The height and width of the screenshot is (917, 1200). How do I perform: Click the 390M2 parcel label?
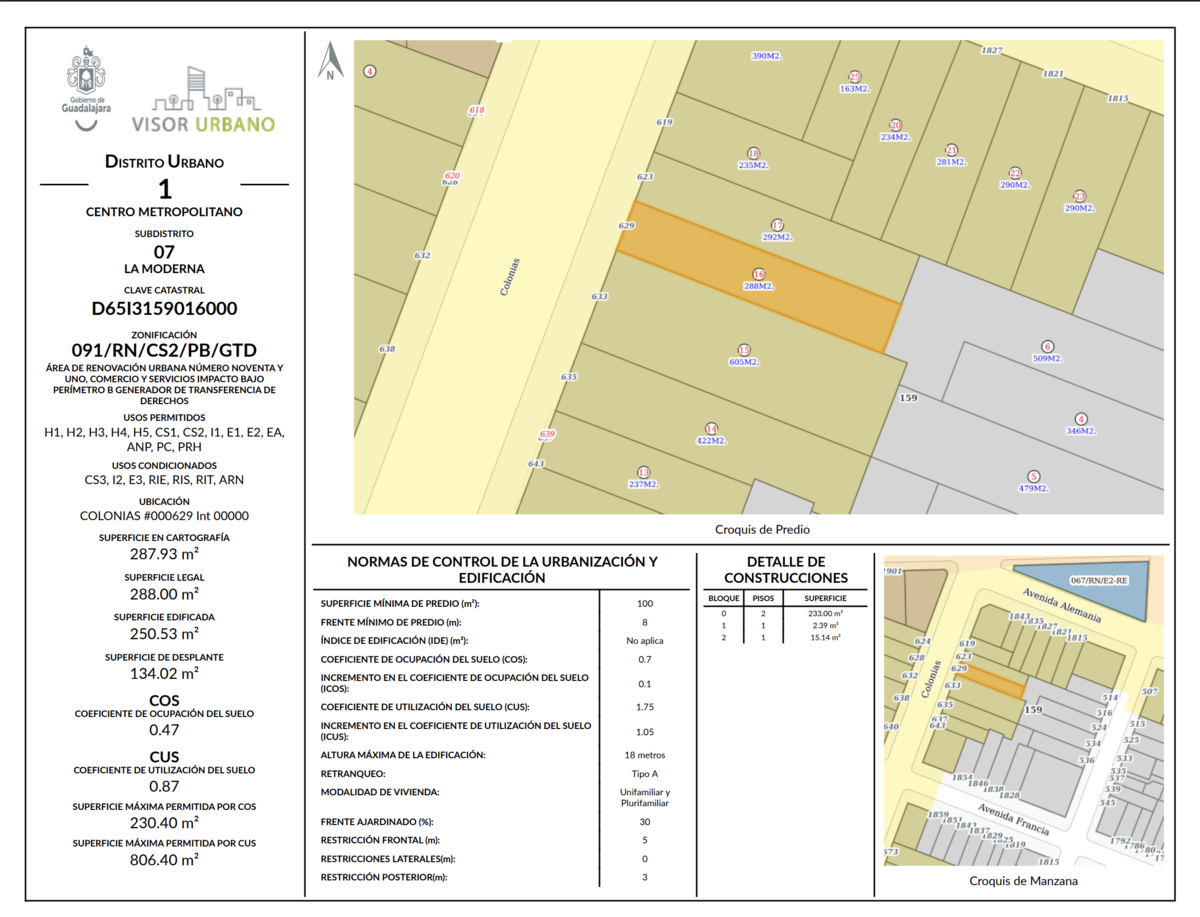click(765, 56)
